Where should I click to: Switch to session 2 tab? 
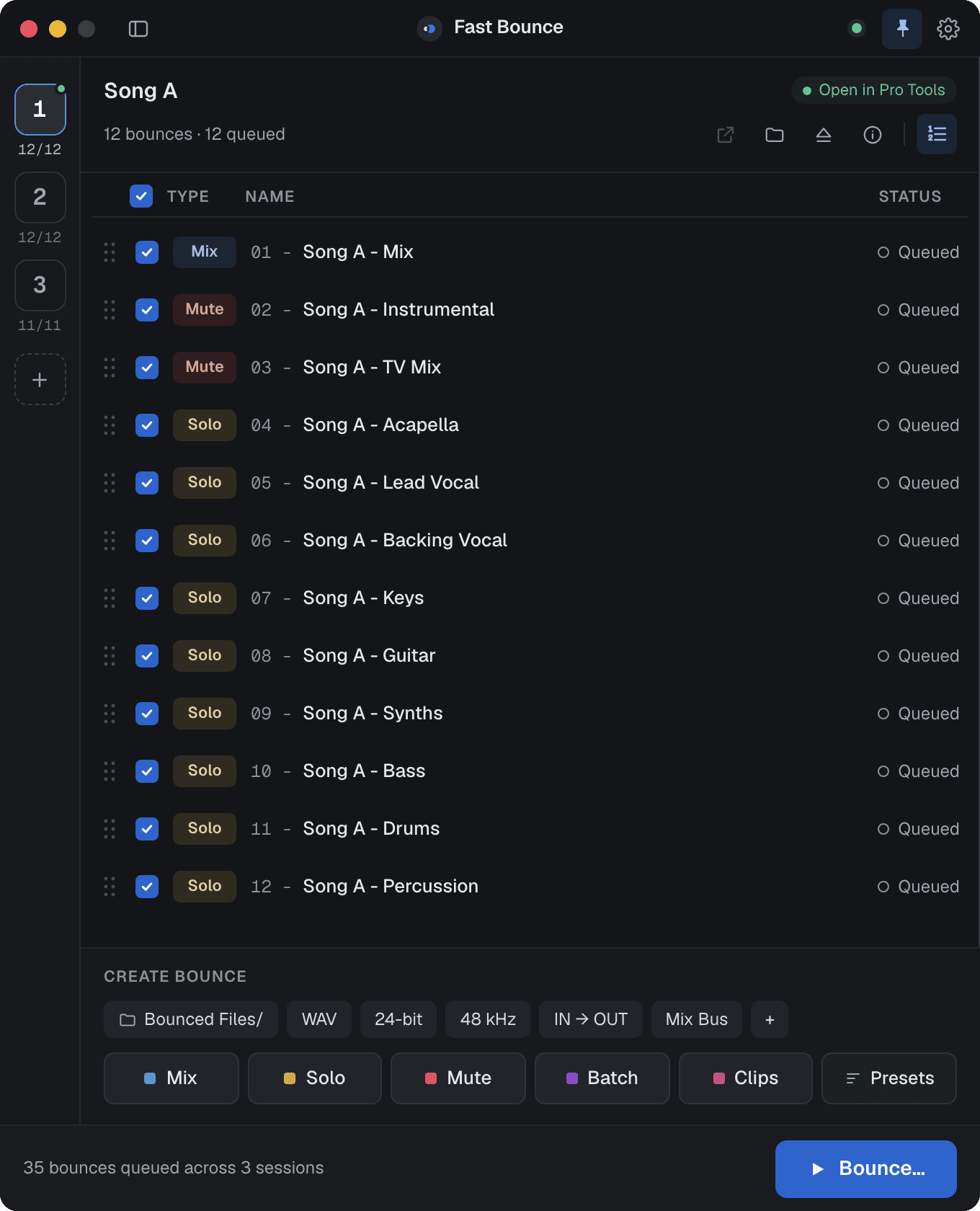tap(40, 198)
